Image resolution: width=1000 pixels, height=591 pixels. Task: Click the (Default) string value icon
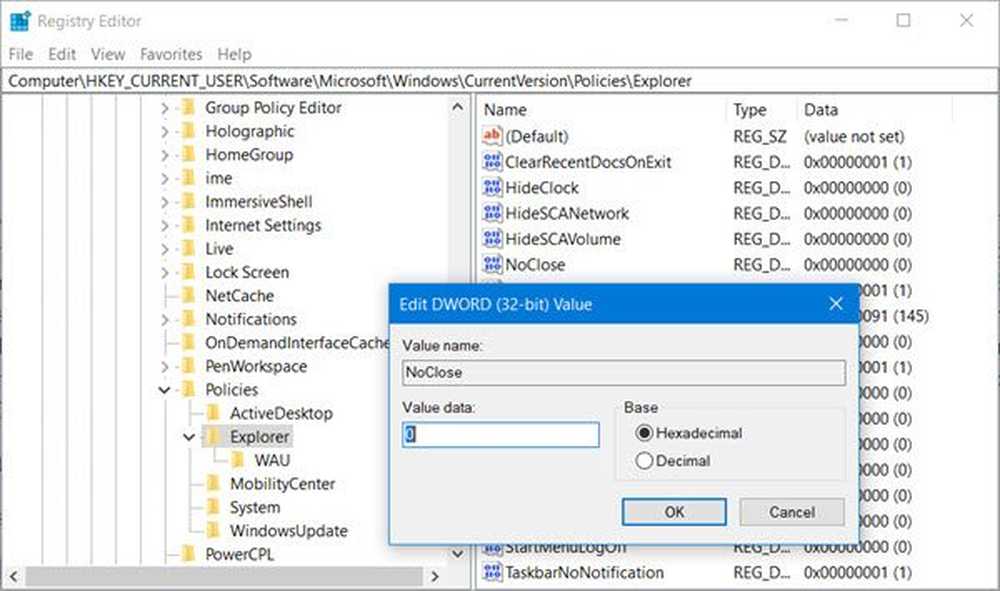[491, 136]
